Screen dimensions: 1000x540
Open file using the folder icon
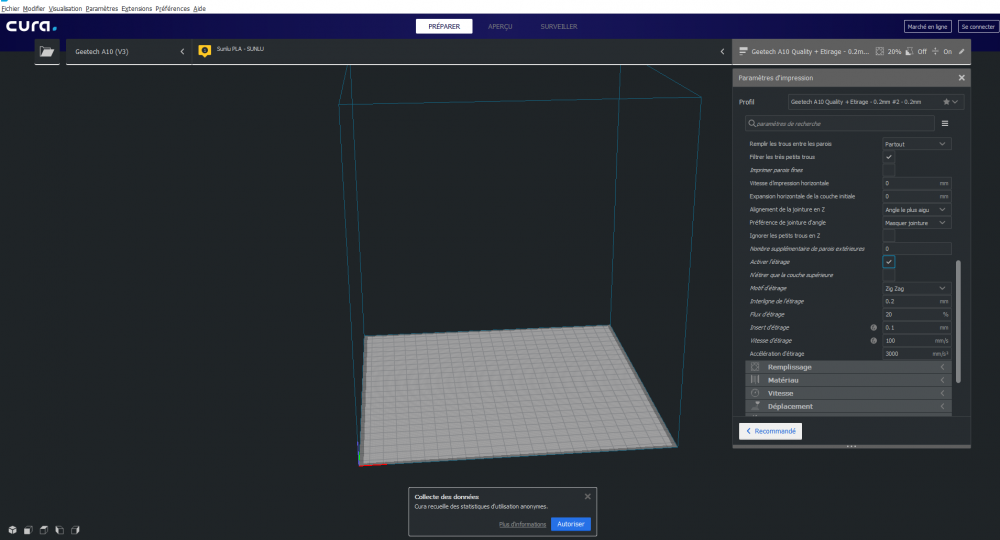point(47,52)
